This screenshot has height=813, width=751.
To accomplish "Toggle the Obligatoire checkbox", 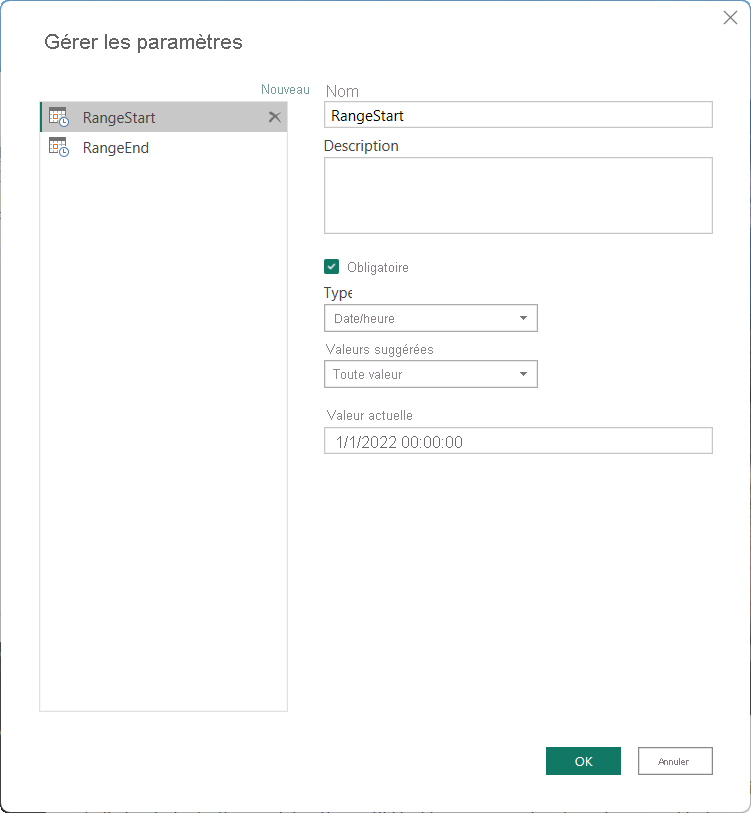I will click(331, 267).
